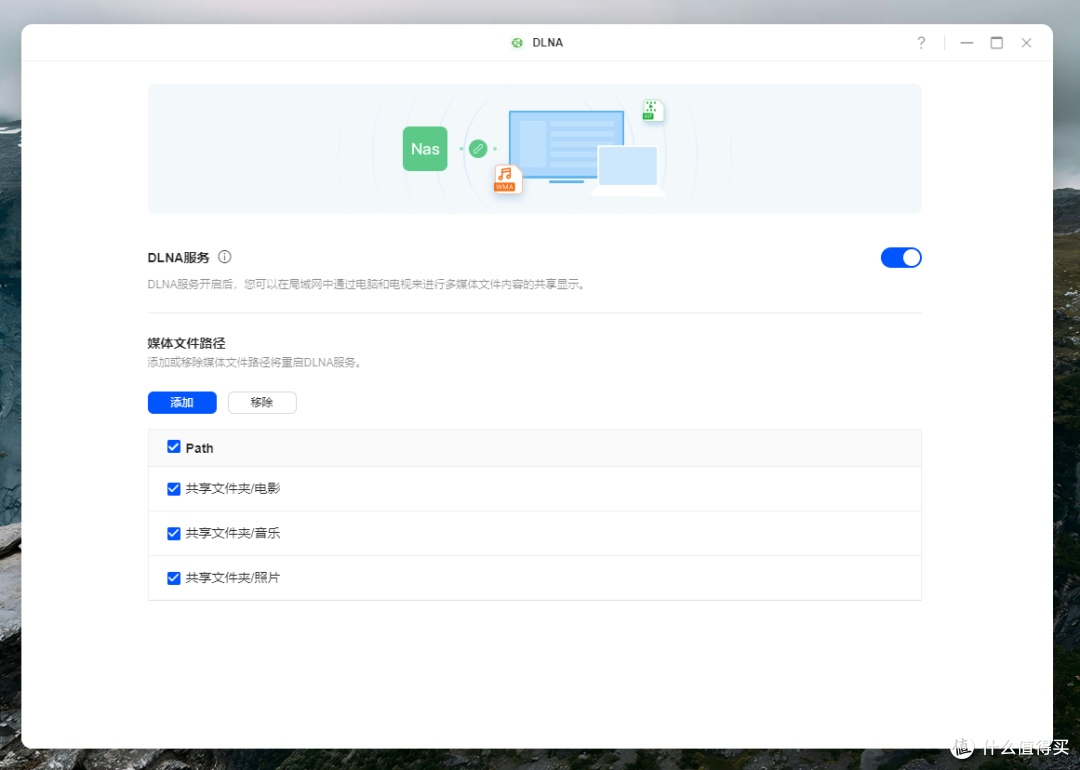Image resolution: width=1080 pixels, height=770 pixels.
Task: Click the monitor illustration in banner
Action: [x=566, y=145]
